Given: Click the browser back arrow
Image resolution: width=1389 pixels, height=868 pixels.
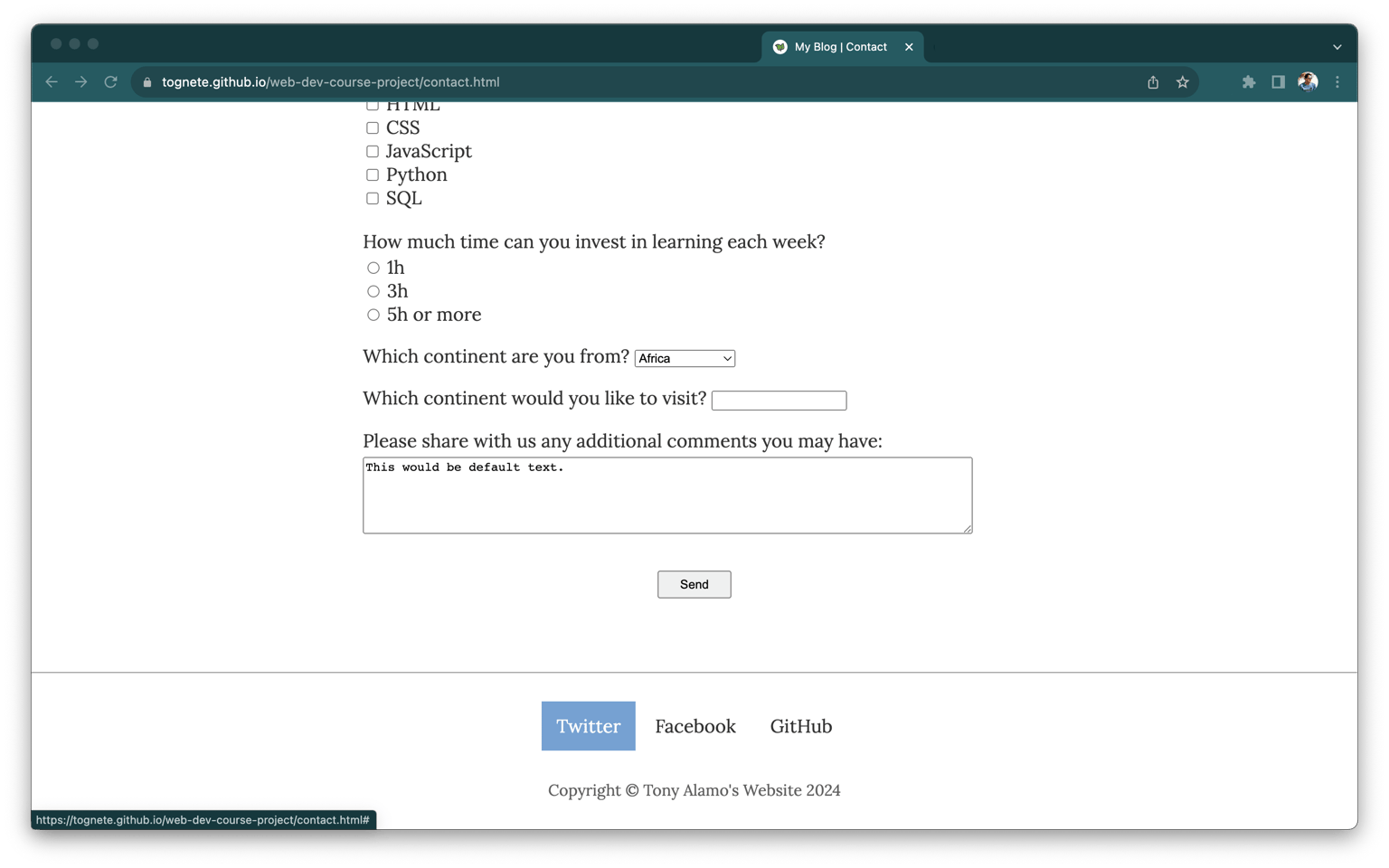Looking at the screenshot, I should point(52,82).
